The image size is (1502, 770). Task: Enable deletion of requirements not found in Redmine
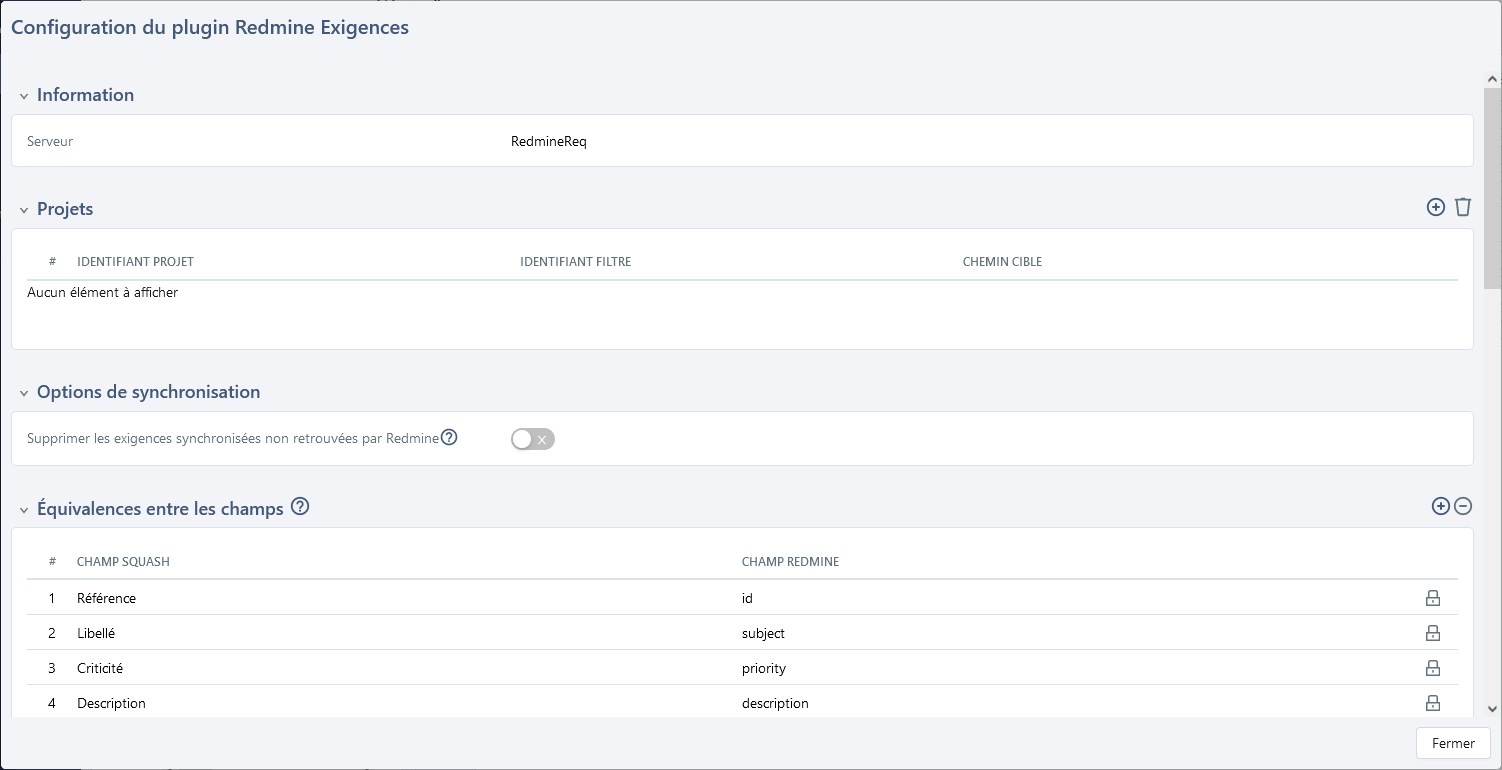(x=532, y=439)
